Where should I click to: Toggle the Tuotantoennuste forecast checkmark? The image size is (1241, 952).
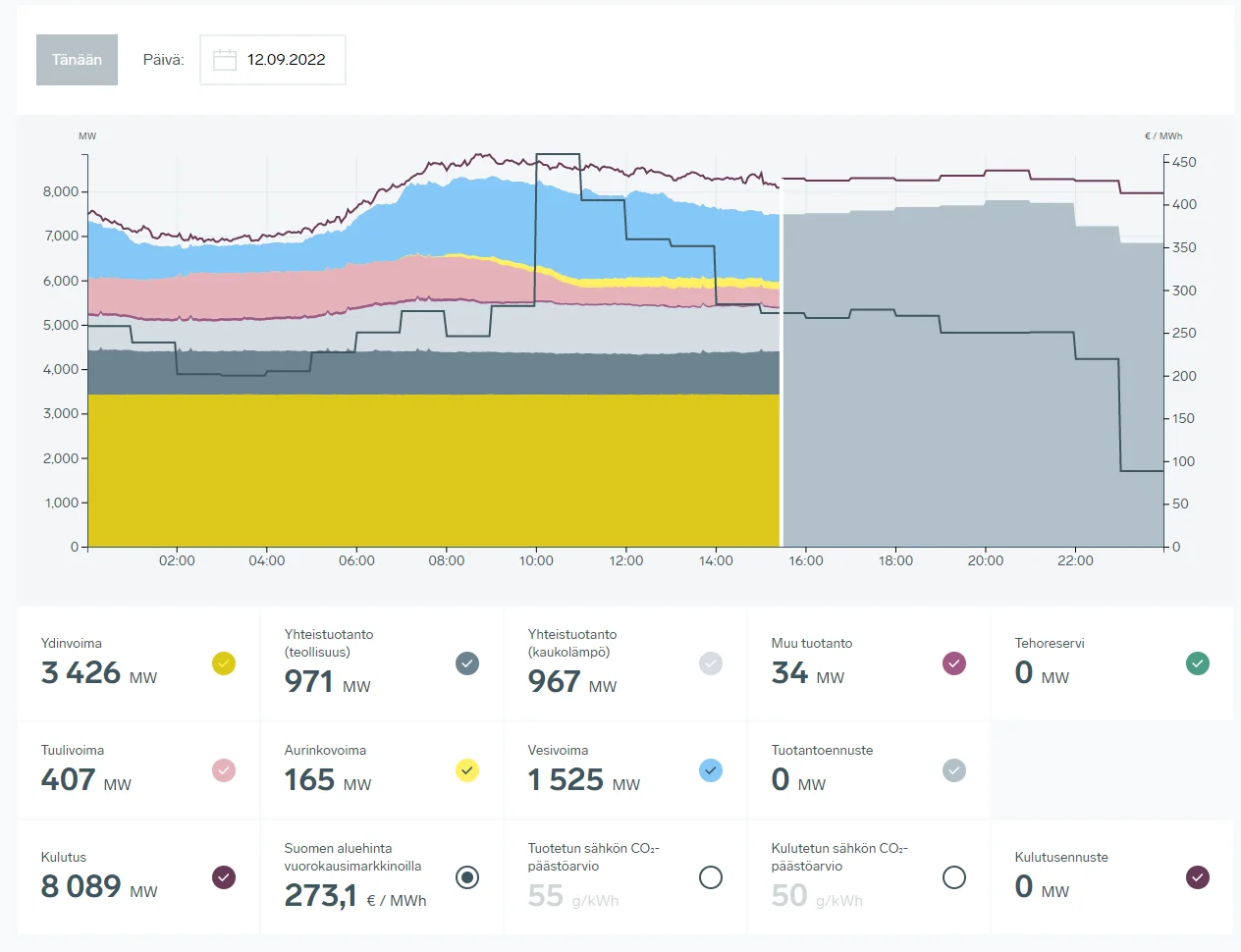[x=954, y=770]
